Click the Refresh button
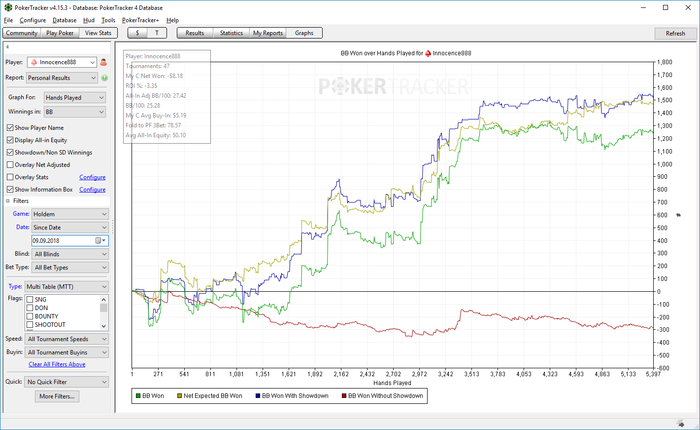The image size is (700, 430). tap(675, 33)
